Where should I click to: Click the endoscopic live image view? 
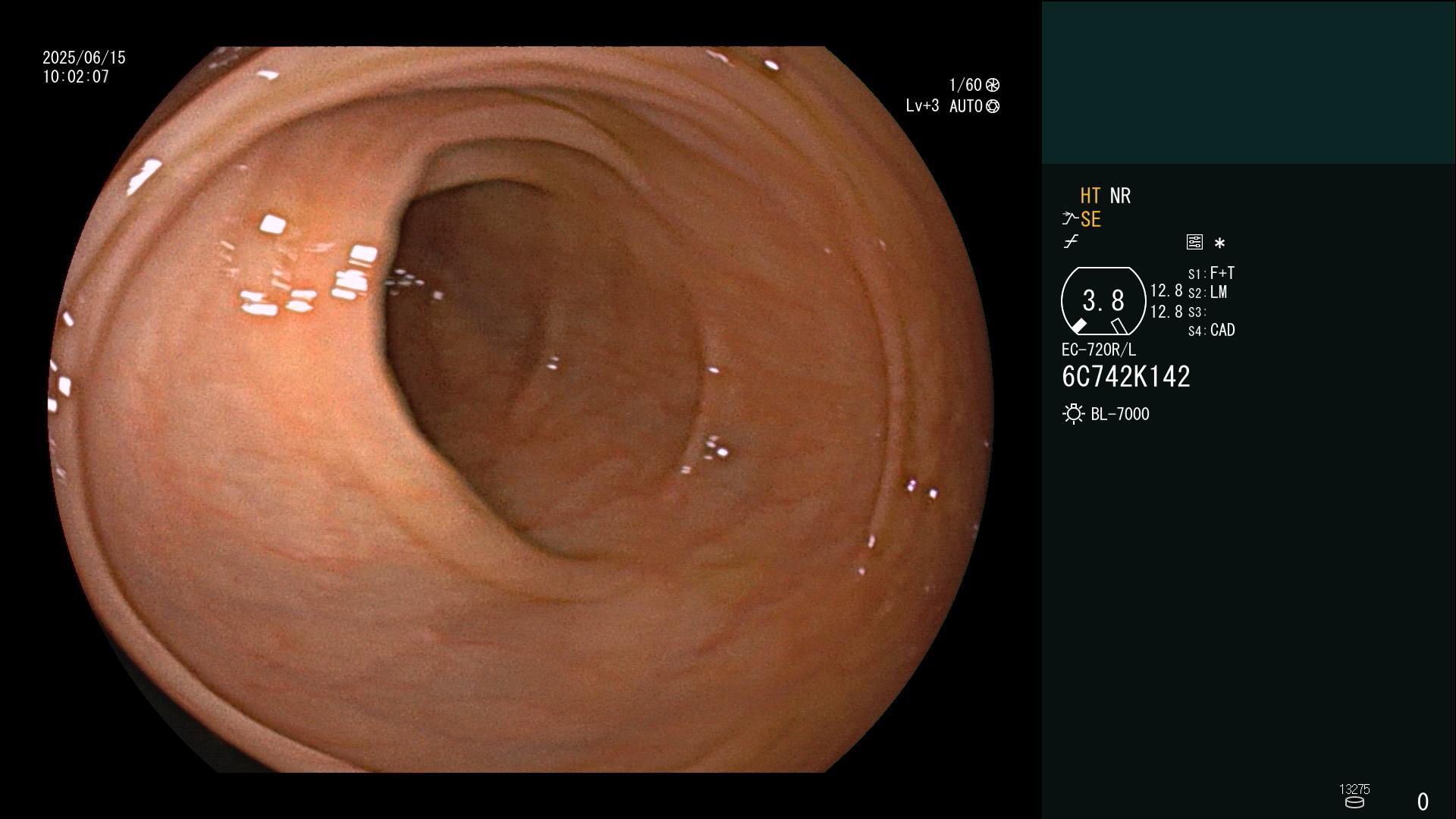520,409
